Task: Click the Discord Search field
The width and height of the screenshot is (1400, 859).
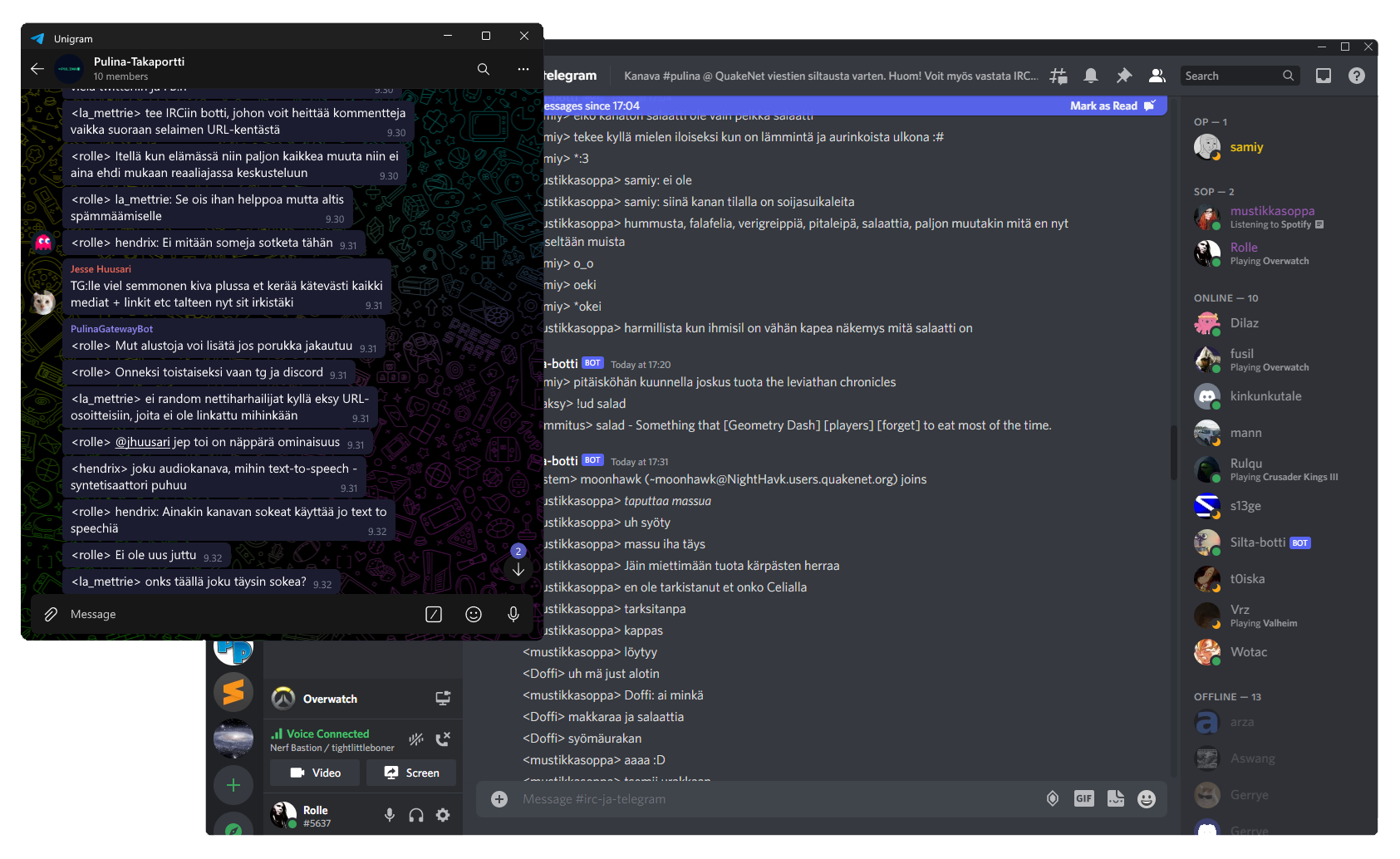Action: tap(1240, 76)
